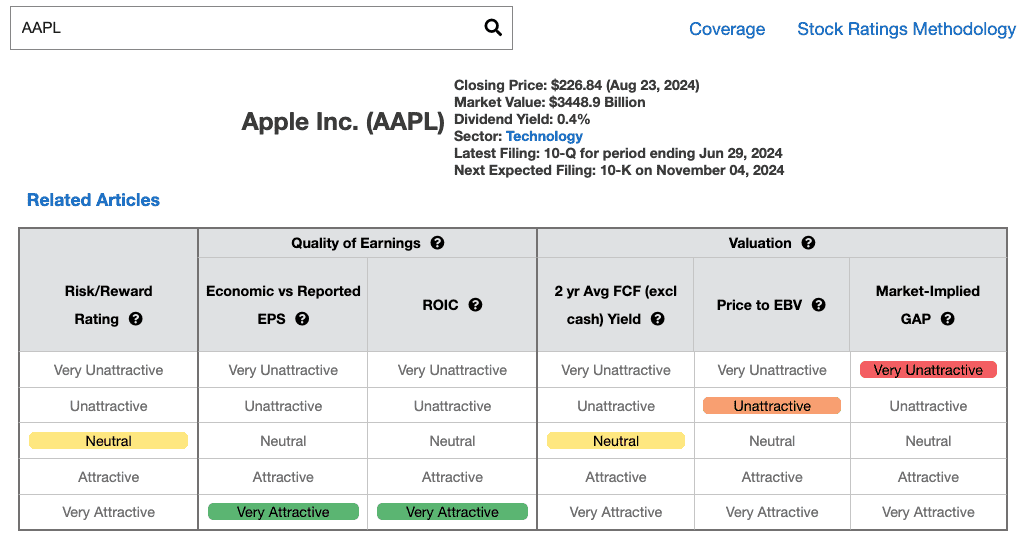Follow the Technology sector link

click(544, 136)
